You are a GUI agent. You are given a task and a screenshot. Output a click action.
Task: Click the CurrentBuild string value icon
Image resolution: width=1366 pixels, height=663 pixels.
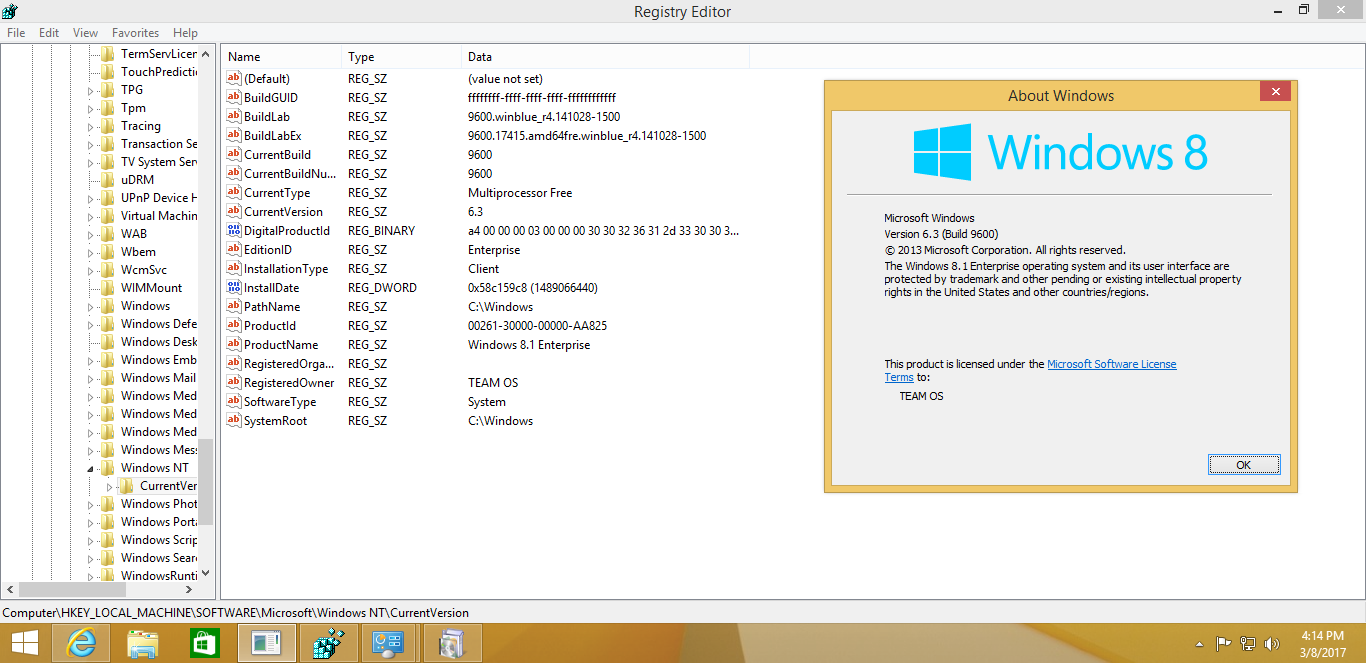pyautogui.click(x=235, y=155)
